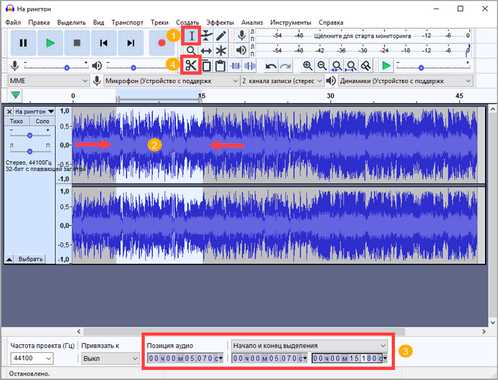498x380 pixels.
Task: Solo the track with Соло button
Action: click(42, 121)
